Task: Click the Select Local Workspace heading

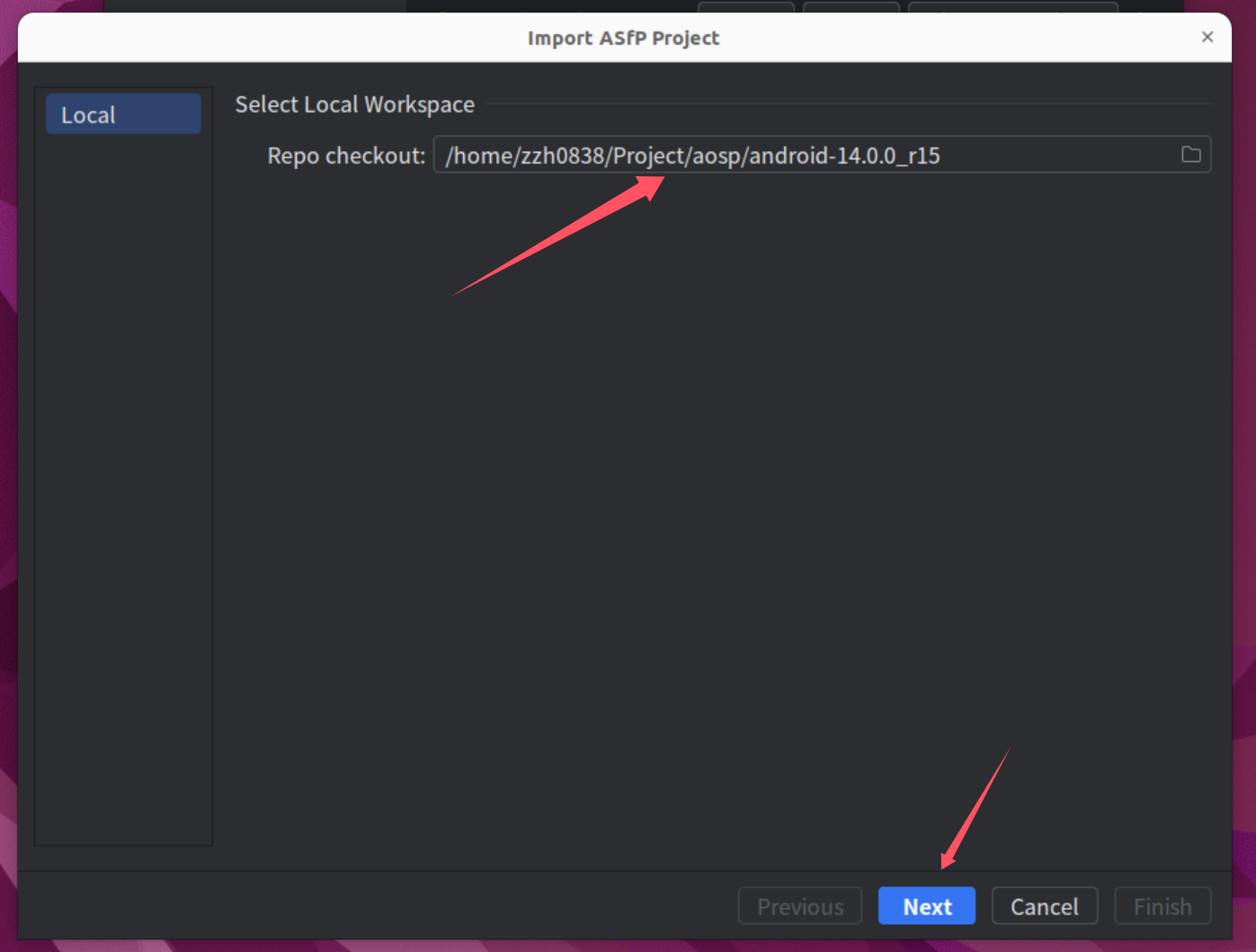Action: click(x=354, y=104)
